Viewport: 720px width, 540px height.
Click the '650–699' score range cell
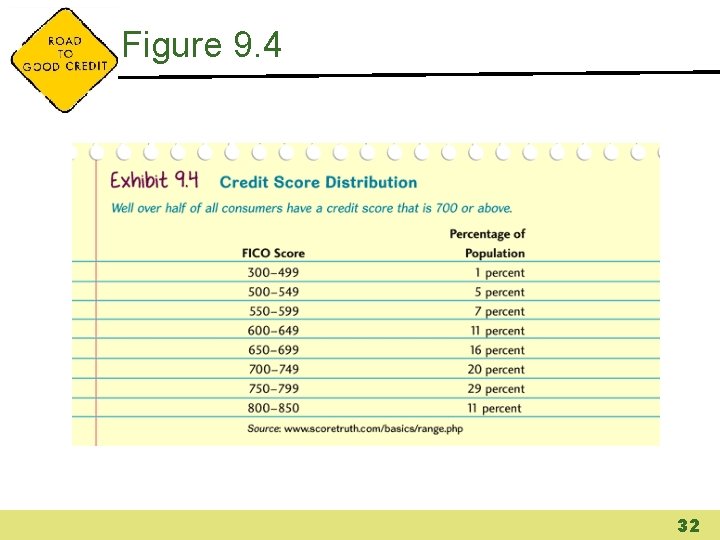[x=273, y=349]
